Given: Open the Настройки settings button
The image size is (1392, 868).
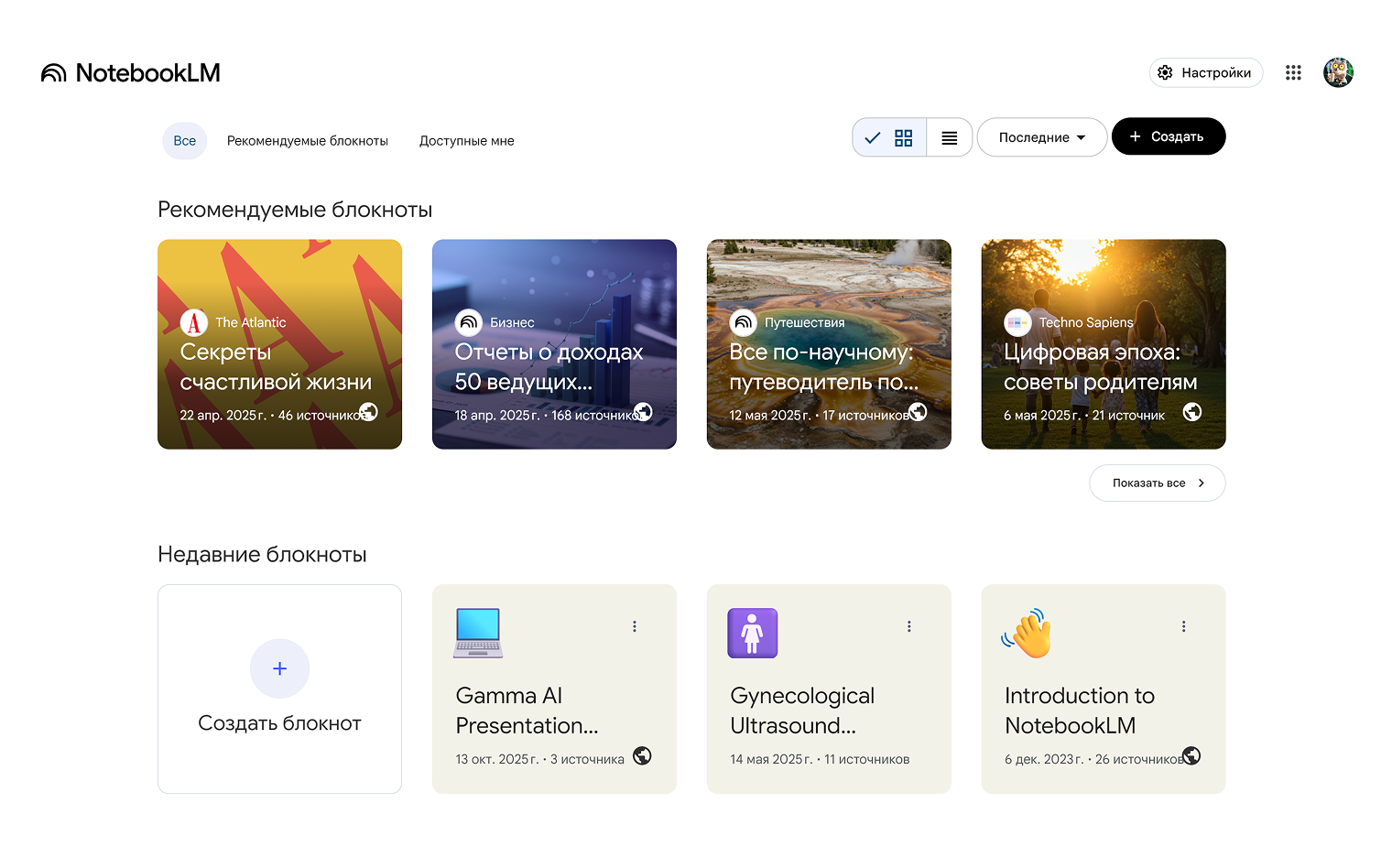Looking at the screenshot, I should [x=1205, y=73].
